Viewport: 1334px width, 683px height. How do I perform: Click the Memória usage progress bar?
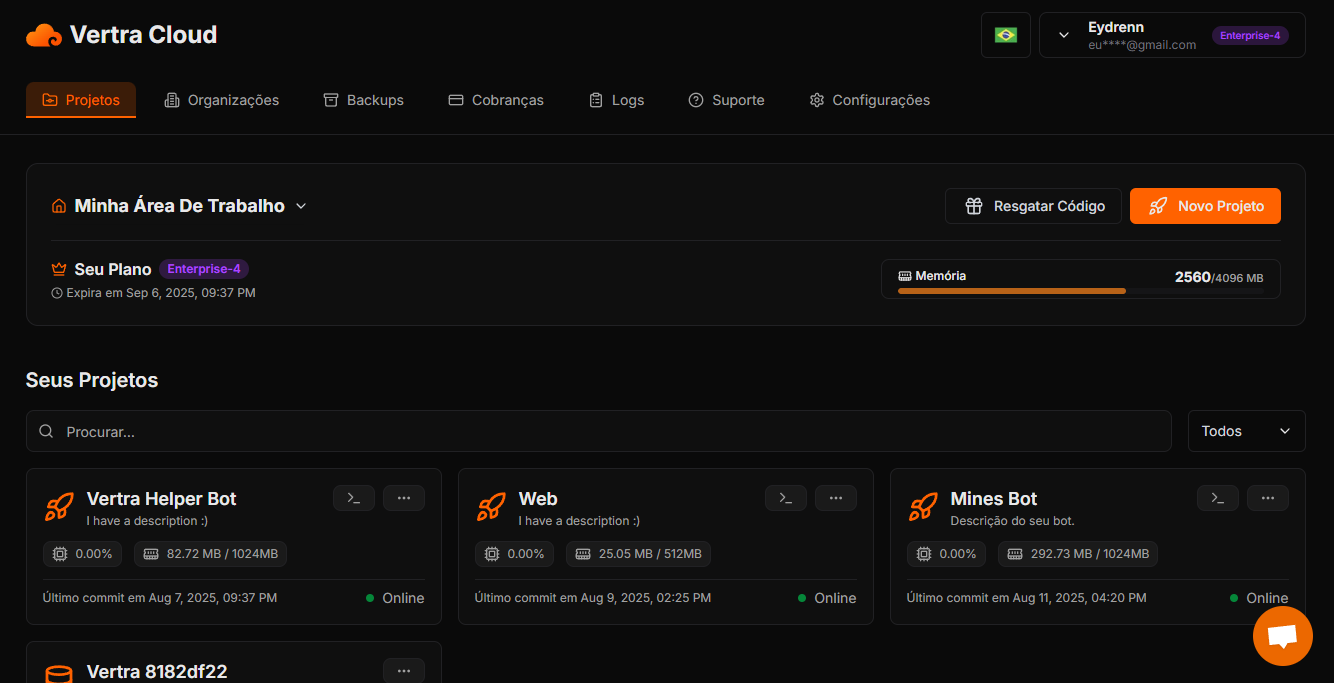[x=1080, y=290]
